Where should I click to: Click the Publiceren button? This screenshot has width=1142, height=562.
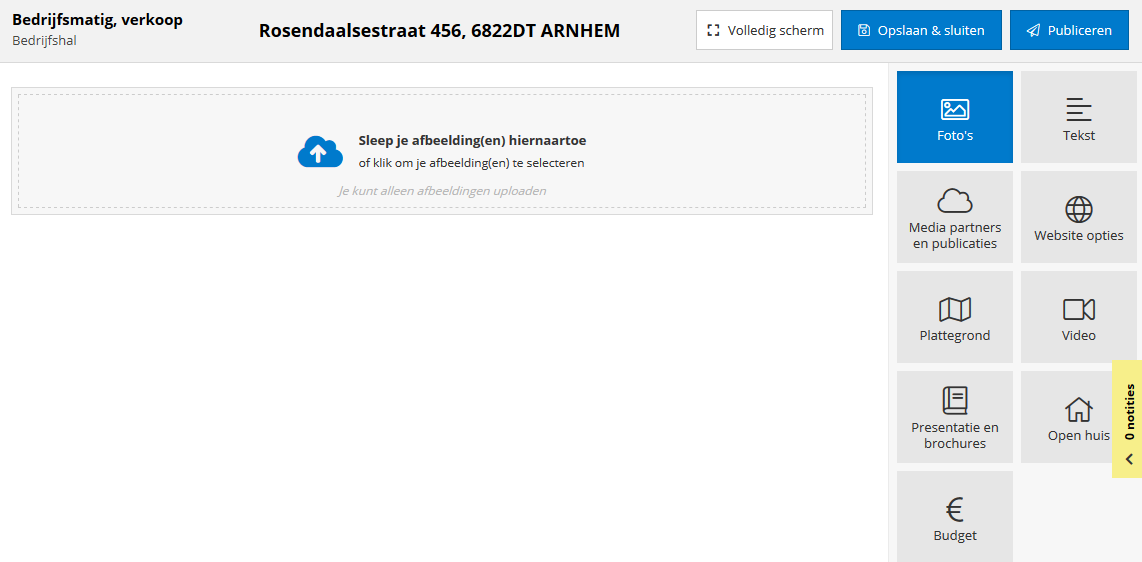click(x=1068, y=31)
